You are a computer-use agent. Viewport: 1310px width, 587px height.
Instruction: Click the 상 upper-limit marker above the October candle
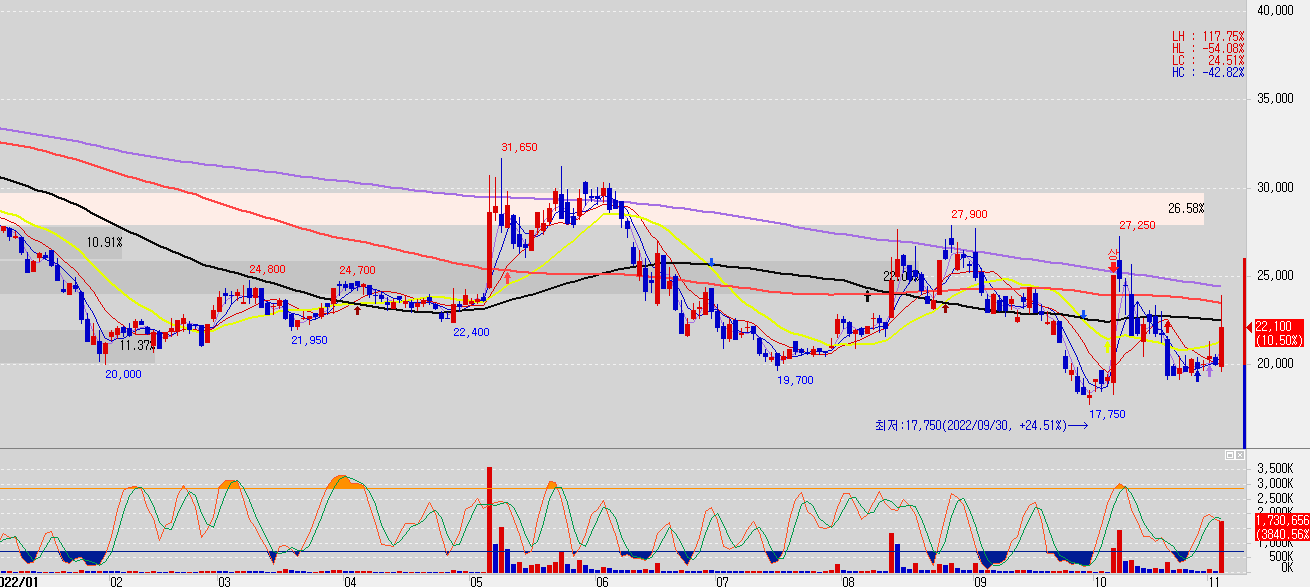1112,256
